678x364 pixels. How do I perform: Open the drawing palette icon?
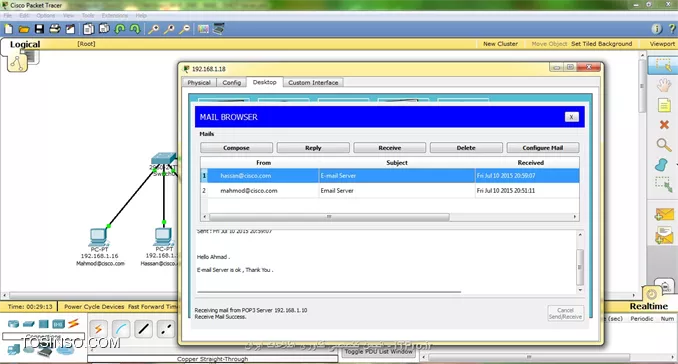(x=203, y=29)
